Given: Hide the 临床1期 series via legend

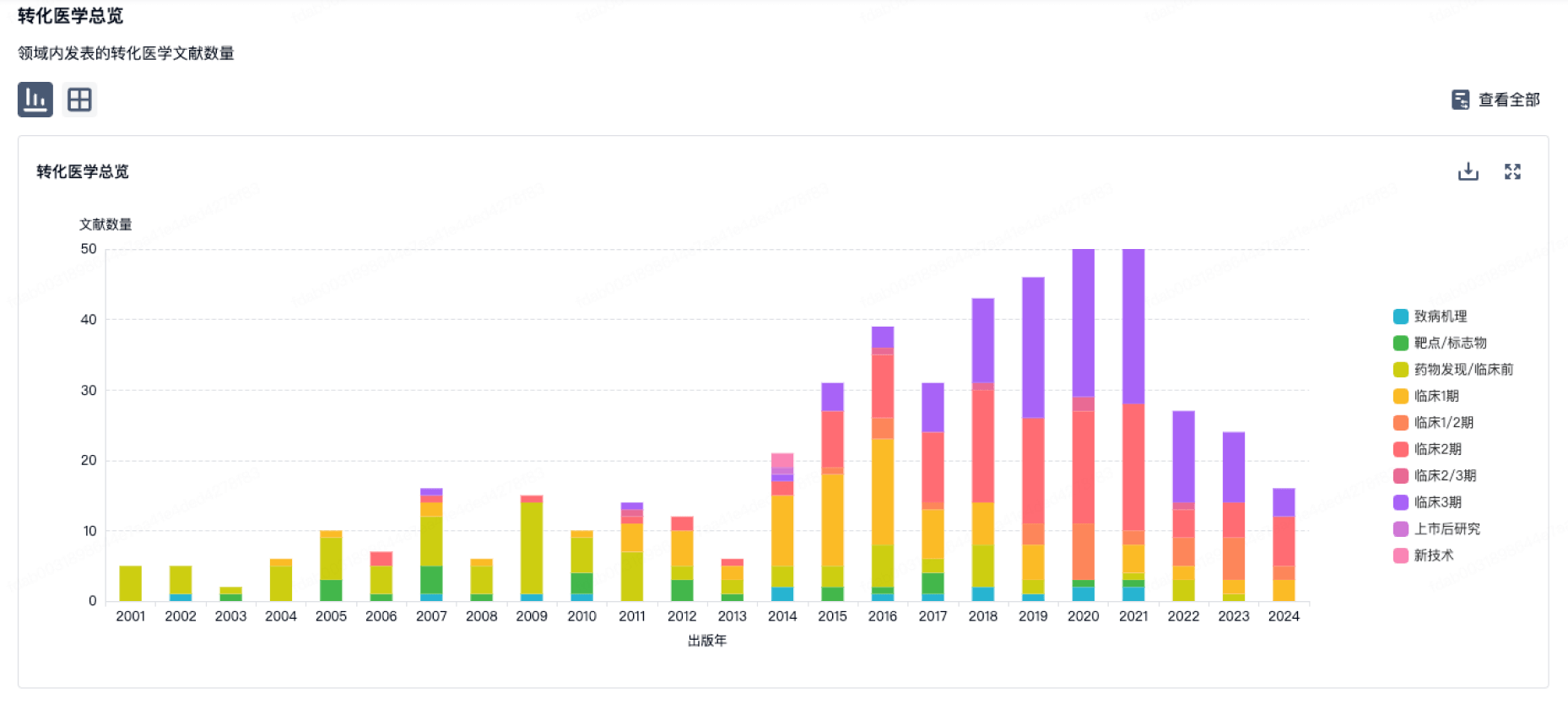Looking at the screenshot, I should pos(1436,396).
